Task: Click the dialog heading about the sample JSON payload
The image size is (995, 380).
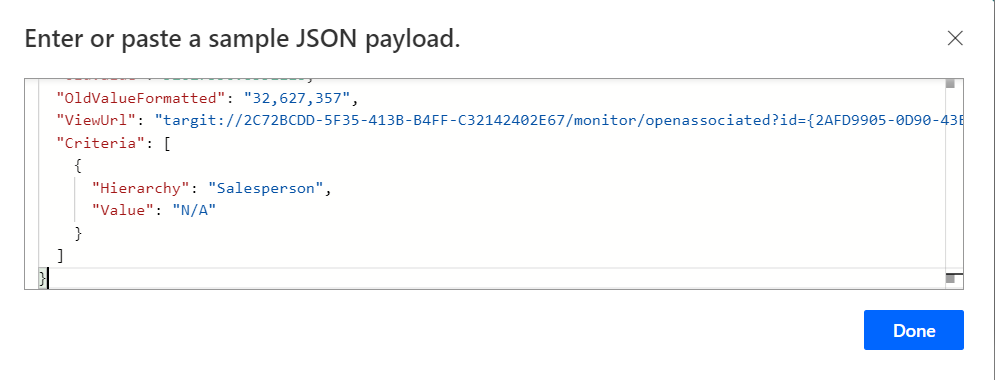Action: point(242,39)
